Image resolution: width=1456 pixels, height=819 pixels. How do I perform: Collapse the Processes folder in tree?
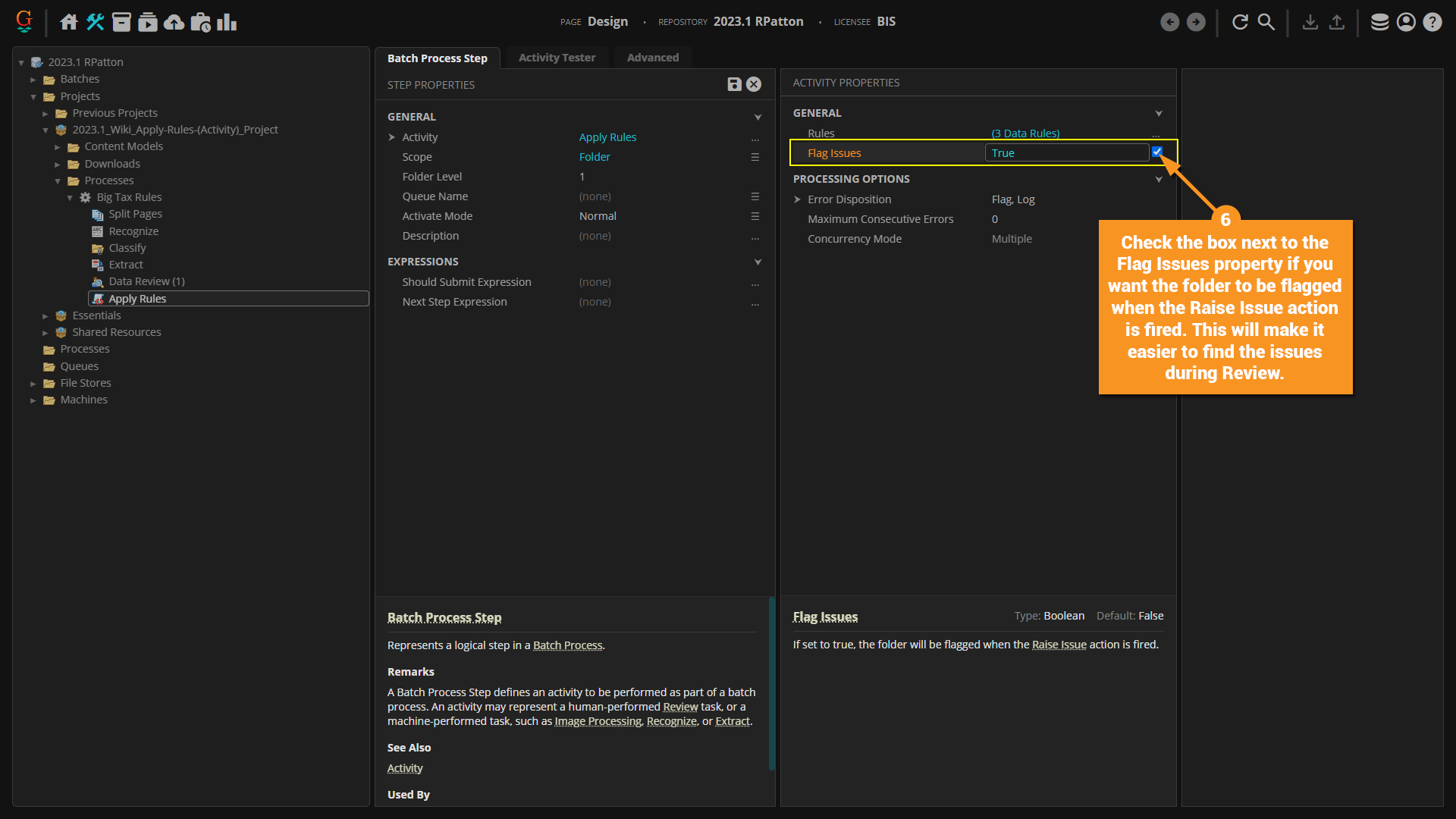click(58, 180)
